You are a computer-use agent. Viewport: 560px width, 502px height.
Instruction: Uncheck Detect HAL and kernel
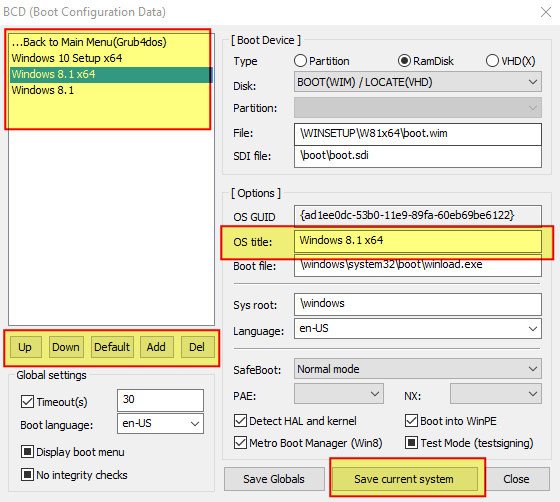click(240, 421)
